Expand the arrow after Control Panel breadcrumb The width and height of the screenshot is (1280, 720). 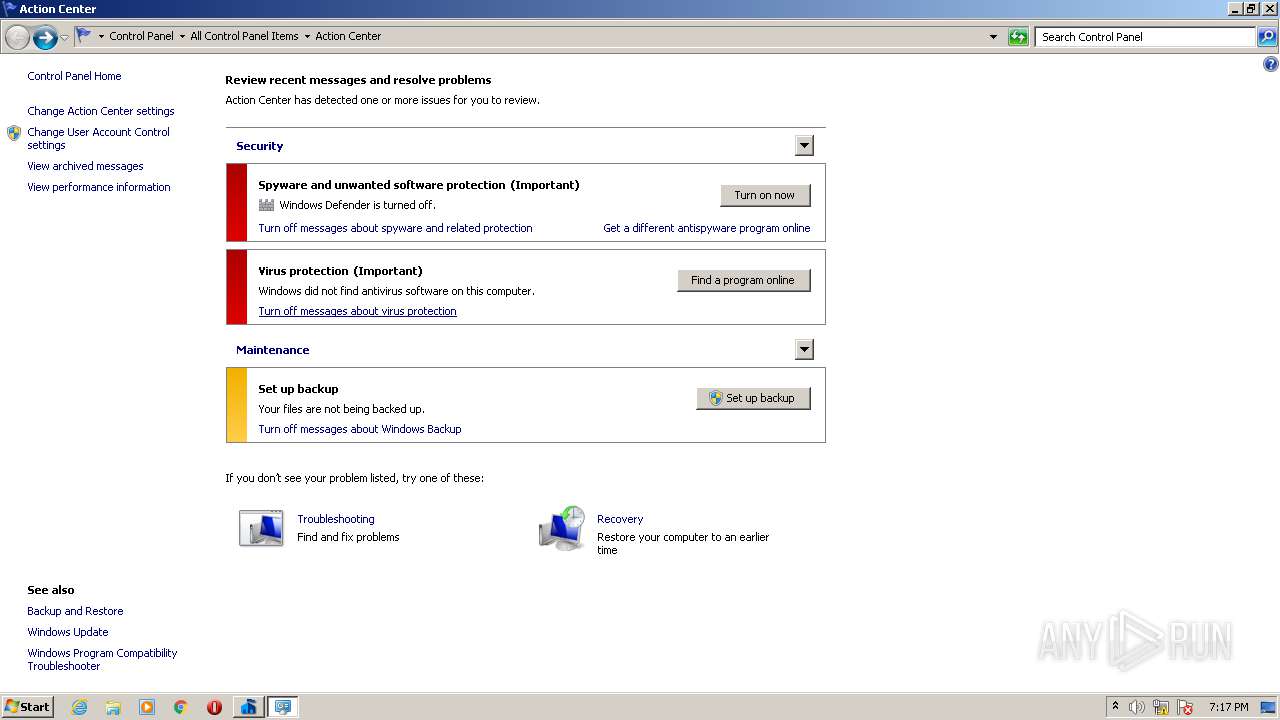182,37
